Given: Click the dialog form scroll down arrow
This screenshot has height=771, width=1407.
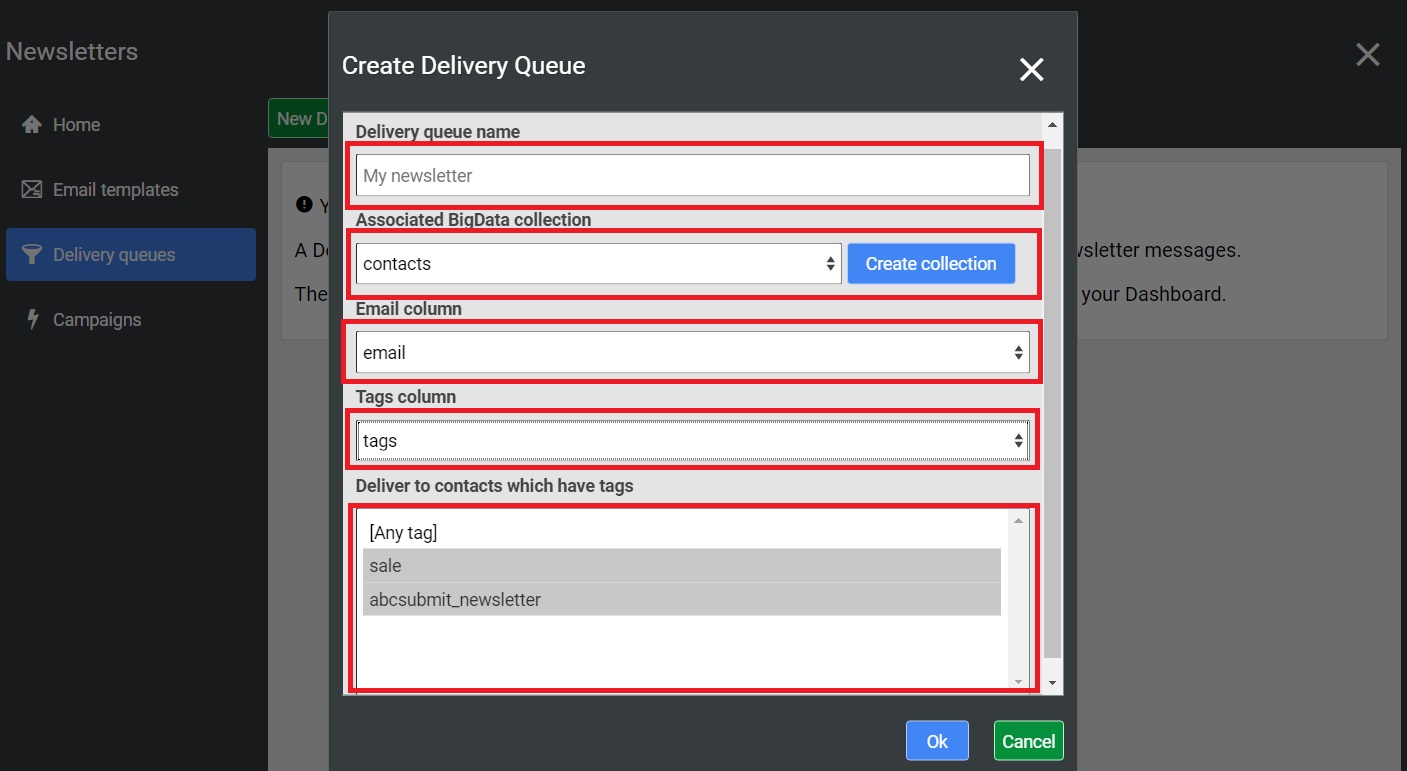Looking at the screenshot, I should (x=1052, y=683).
